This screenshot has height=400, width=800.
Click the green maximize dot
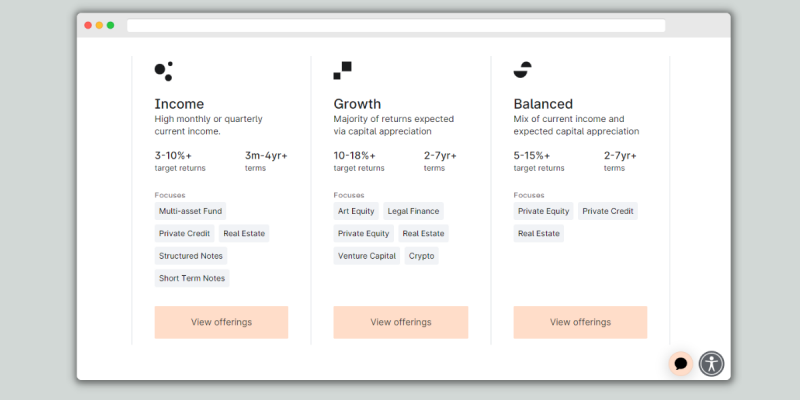tap(110, 26)
